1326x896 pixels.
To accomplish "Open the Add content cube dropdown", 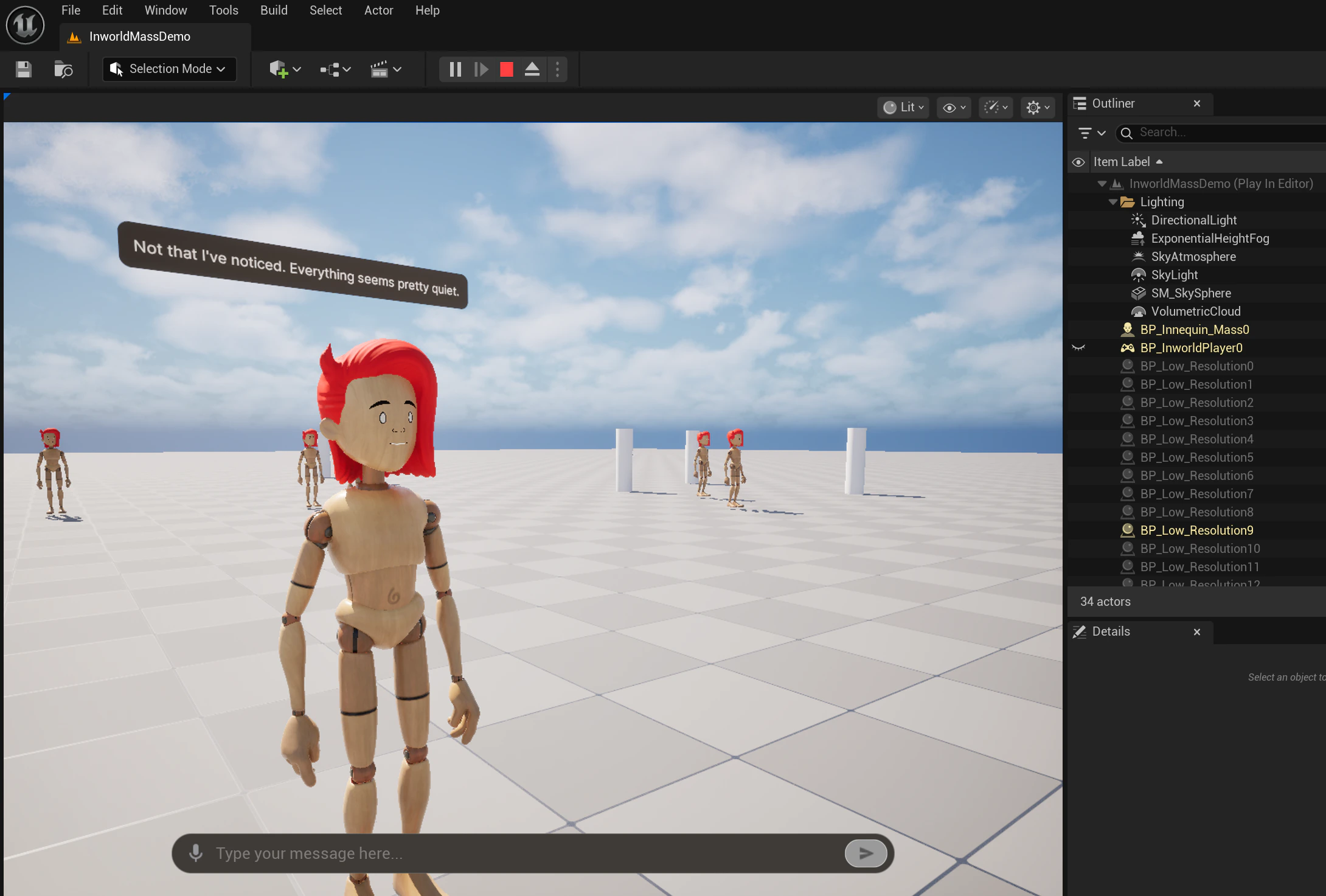I will (285, 69).
